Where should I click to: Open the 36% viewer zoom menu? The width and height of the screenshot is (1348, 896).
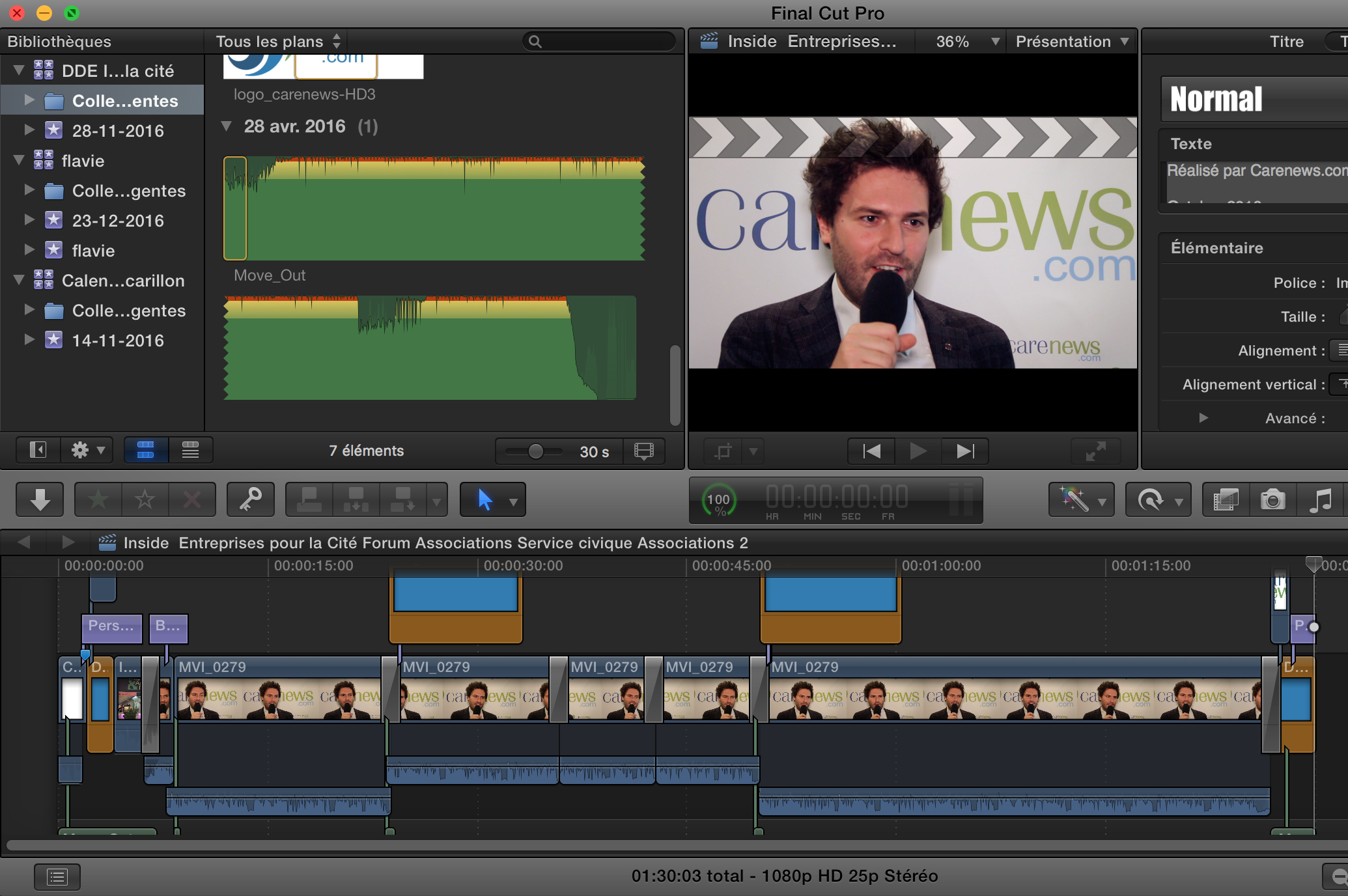coord(967,42)
